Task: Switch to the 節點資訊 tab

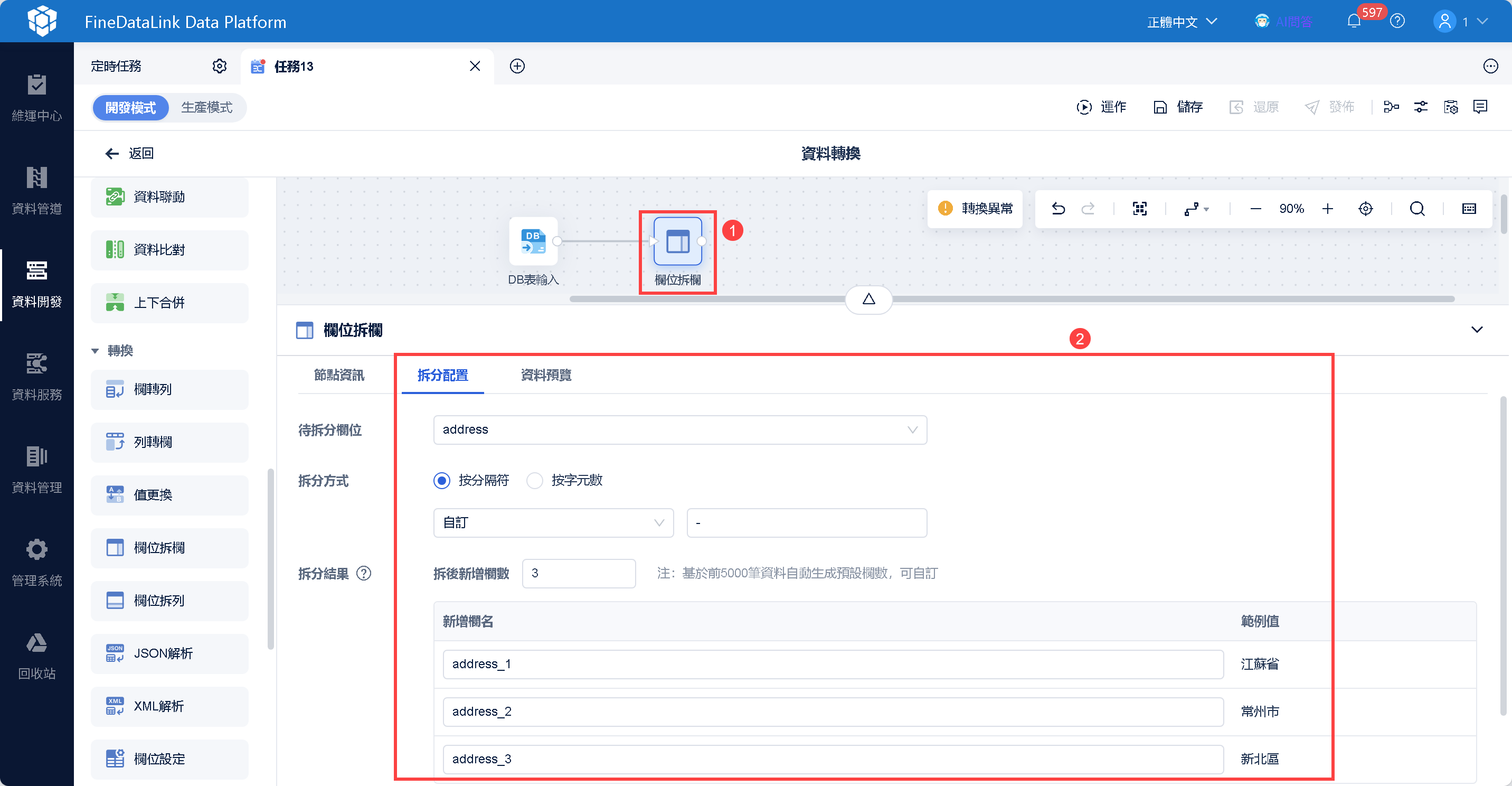Action: 339,375
